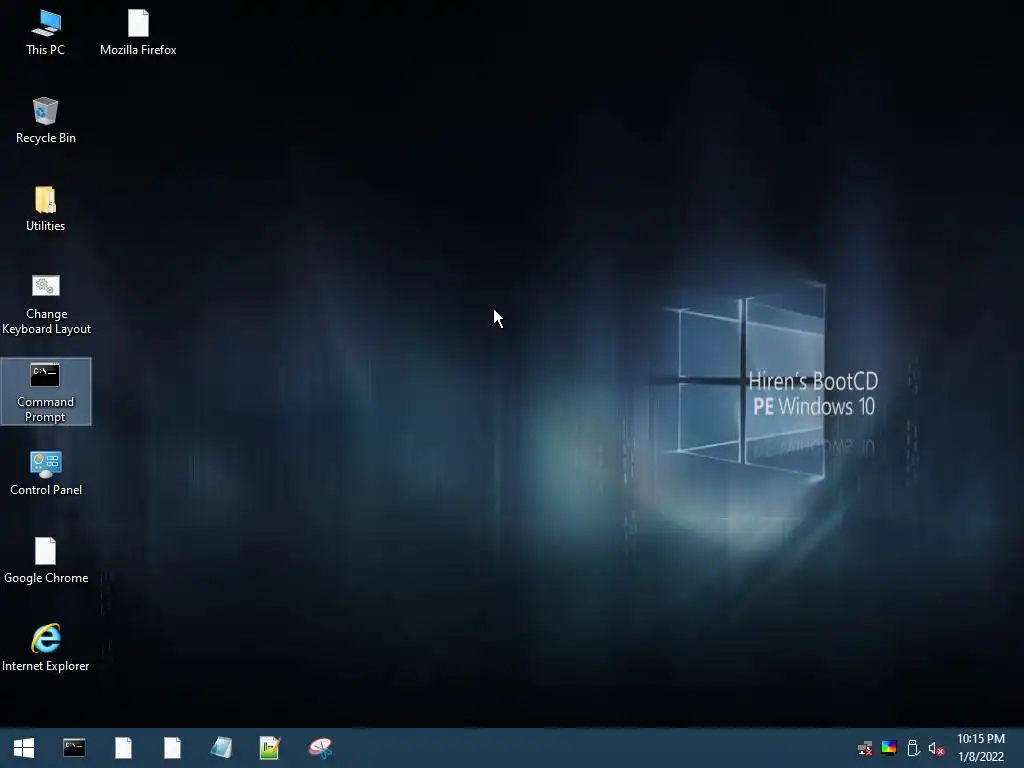Screen dimensions: 1024x768
Task: Select the Recycle Bin icon
Action: 46,121
